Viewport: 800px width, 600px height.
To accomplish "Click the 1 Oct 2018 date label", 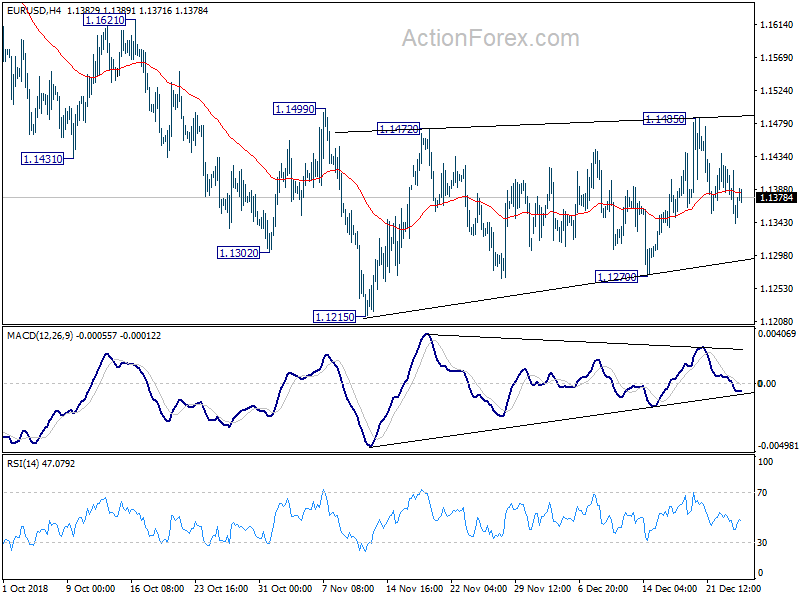I will [x=26, y=588].
